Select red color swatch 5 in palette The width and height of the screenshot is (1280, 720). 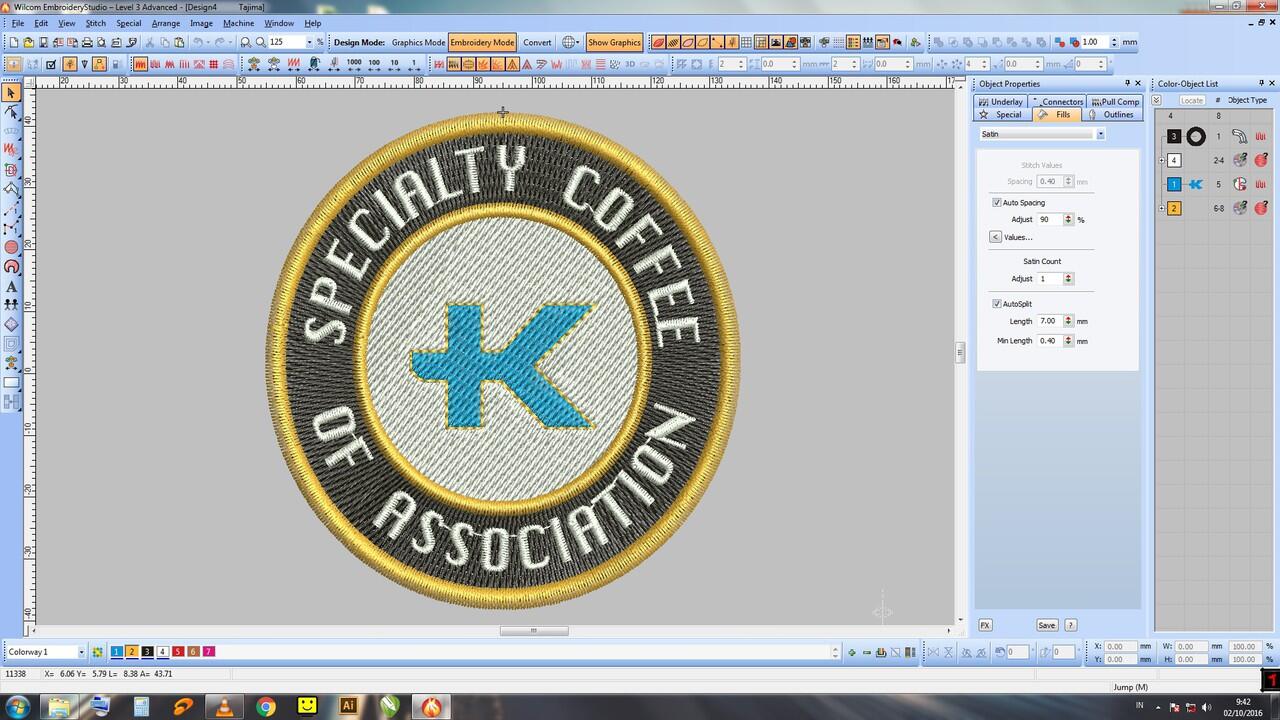[178, 652]
